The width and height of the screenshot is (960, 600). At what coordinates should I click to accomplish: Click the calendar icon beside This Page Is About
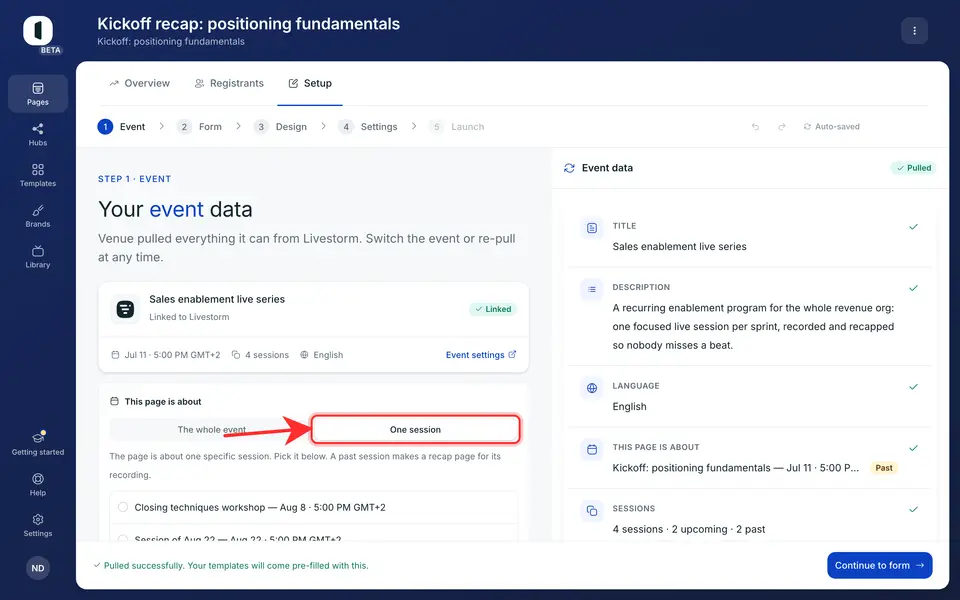coord(592,449)
